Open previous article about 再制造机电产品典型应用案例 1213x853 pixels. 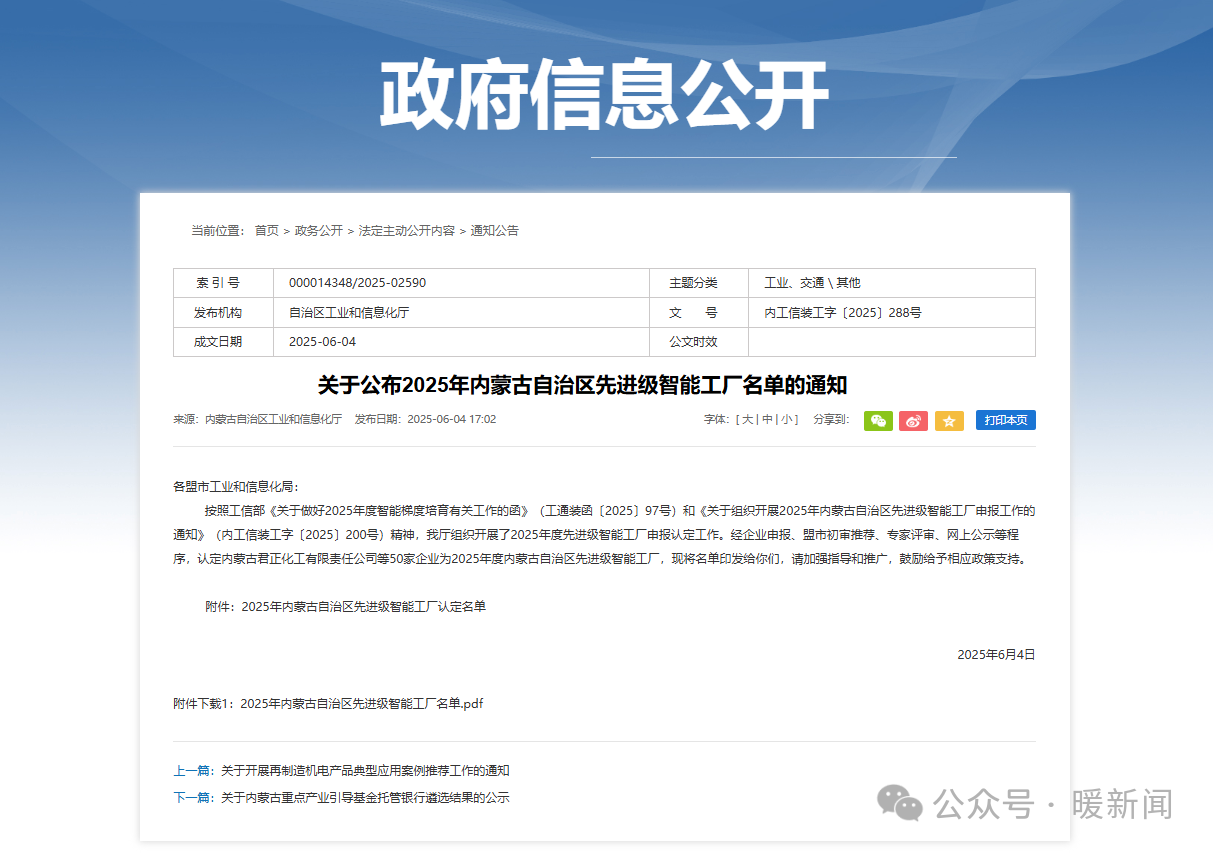coord(365,771)
